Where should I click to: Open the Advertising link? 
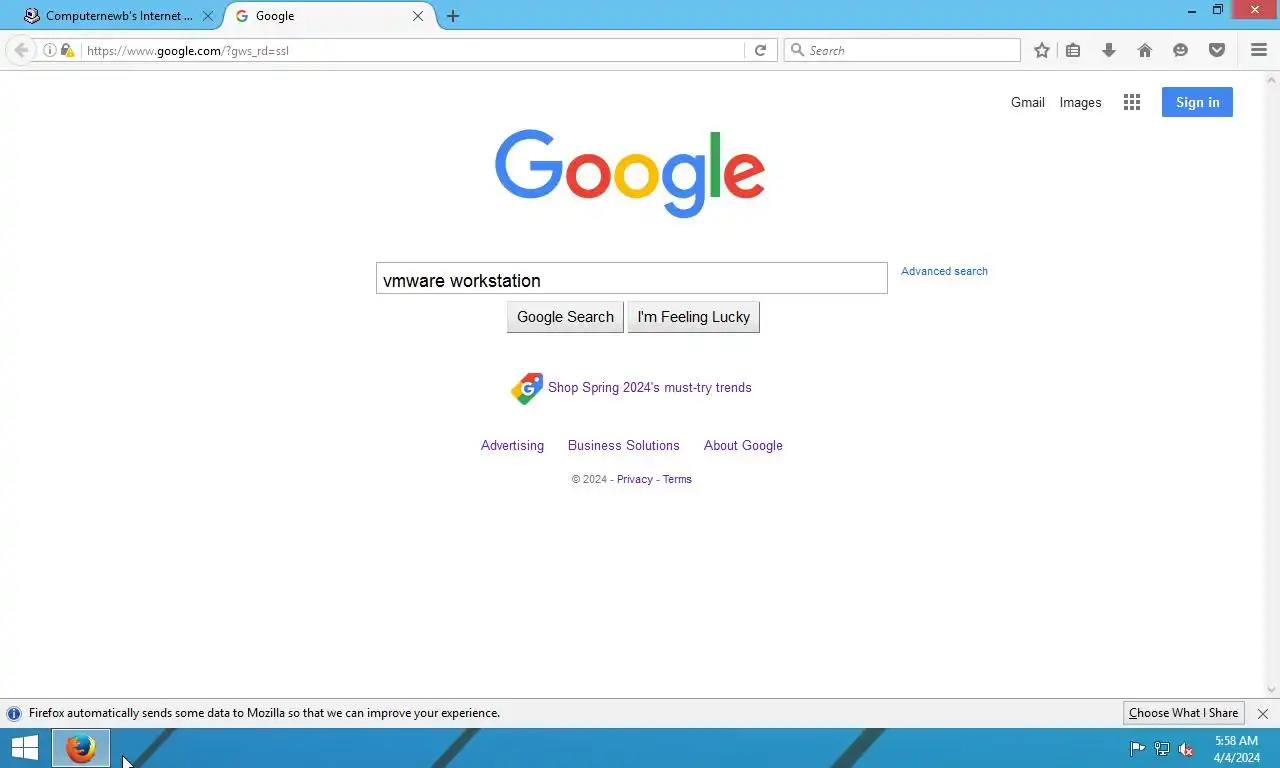512,446
